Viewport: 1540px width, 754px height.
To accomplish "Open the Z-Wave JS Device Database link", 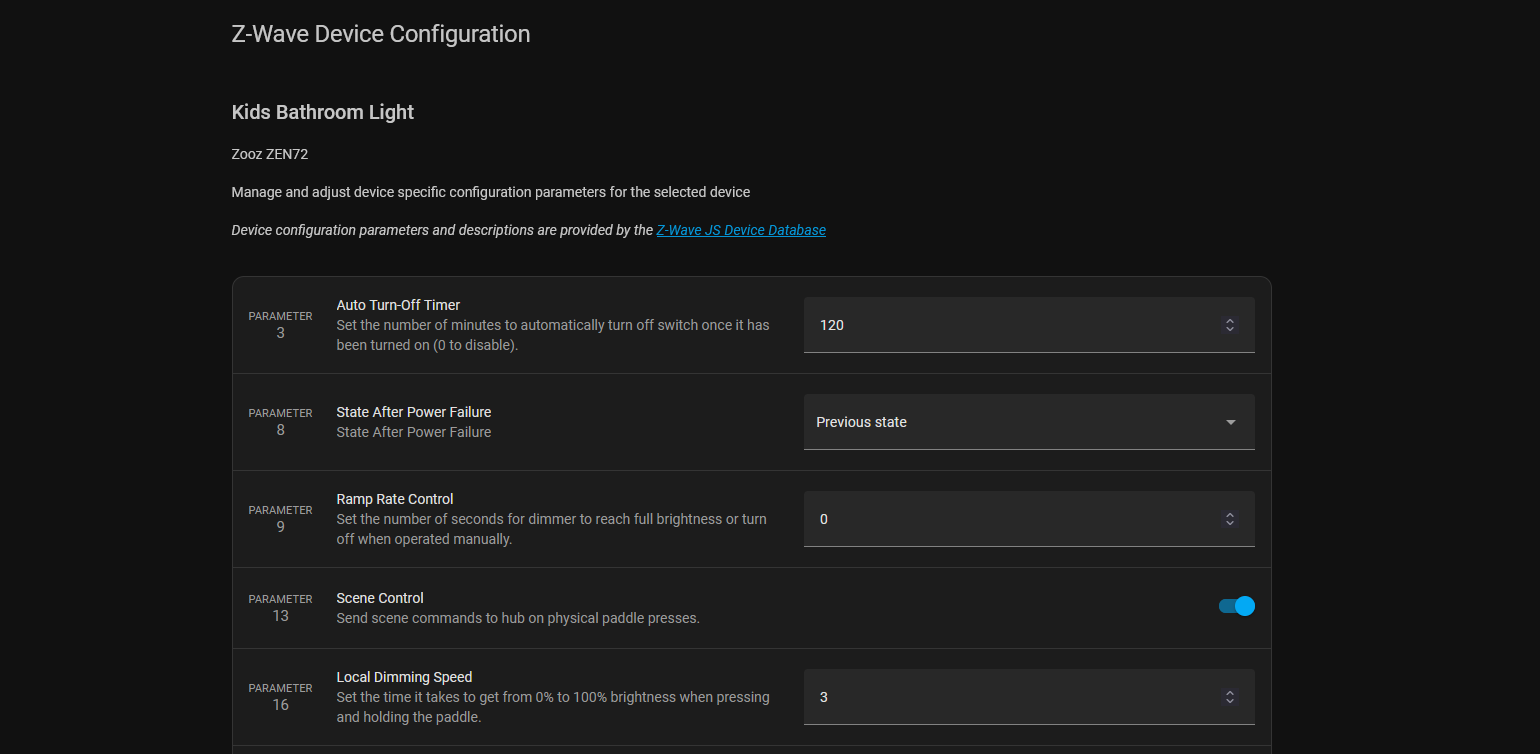I will tap(741, 229).
